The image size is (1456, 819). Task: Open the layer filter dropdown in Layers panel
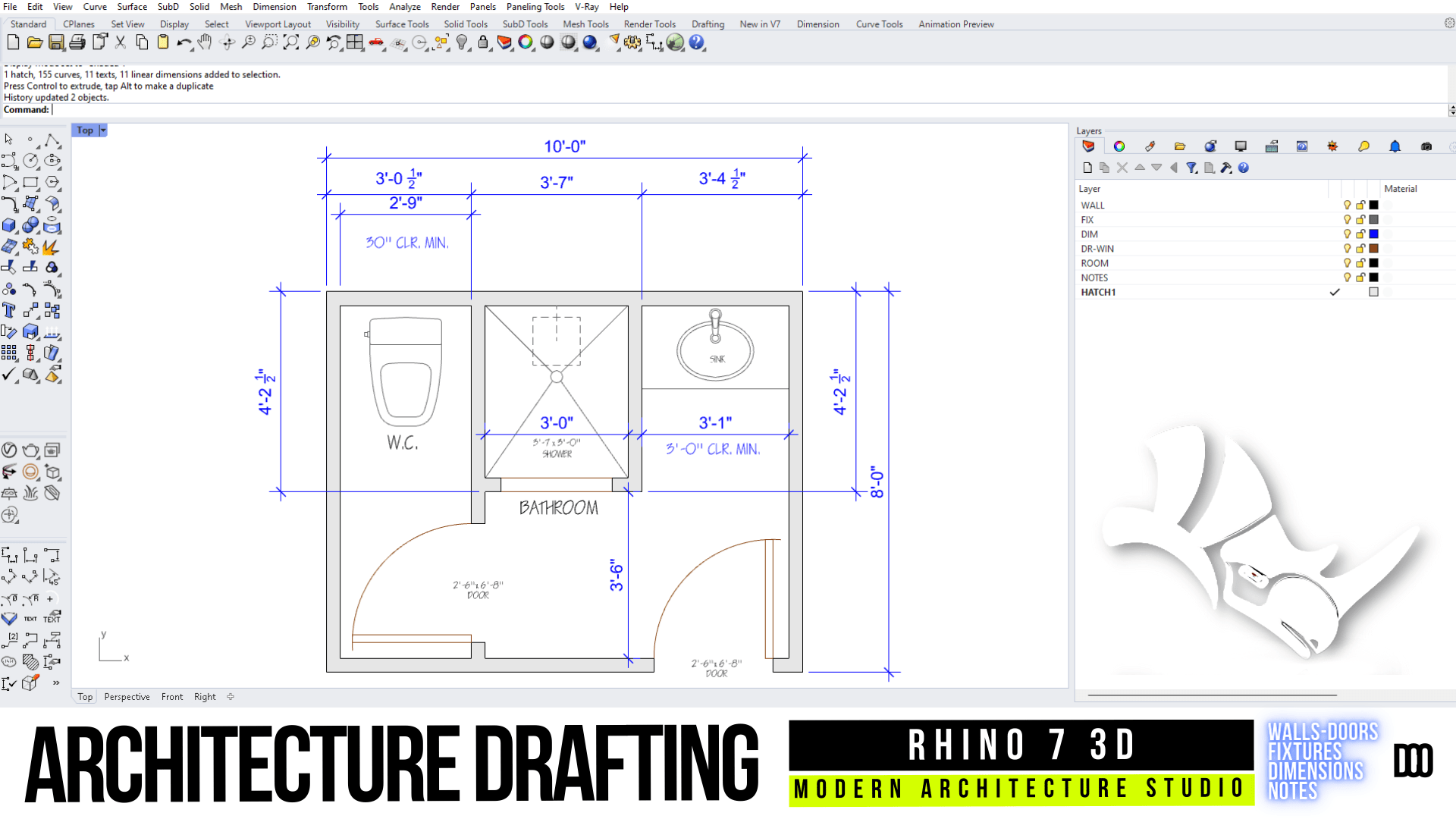1192,168
